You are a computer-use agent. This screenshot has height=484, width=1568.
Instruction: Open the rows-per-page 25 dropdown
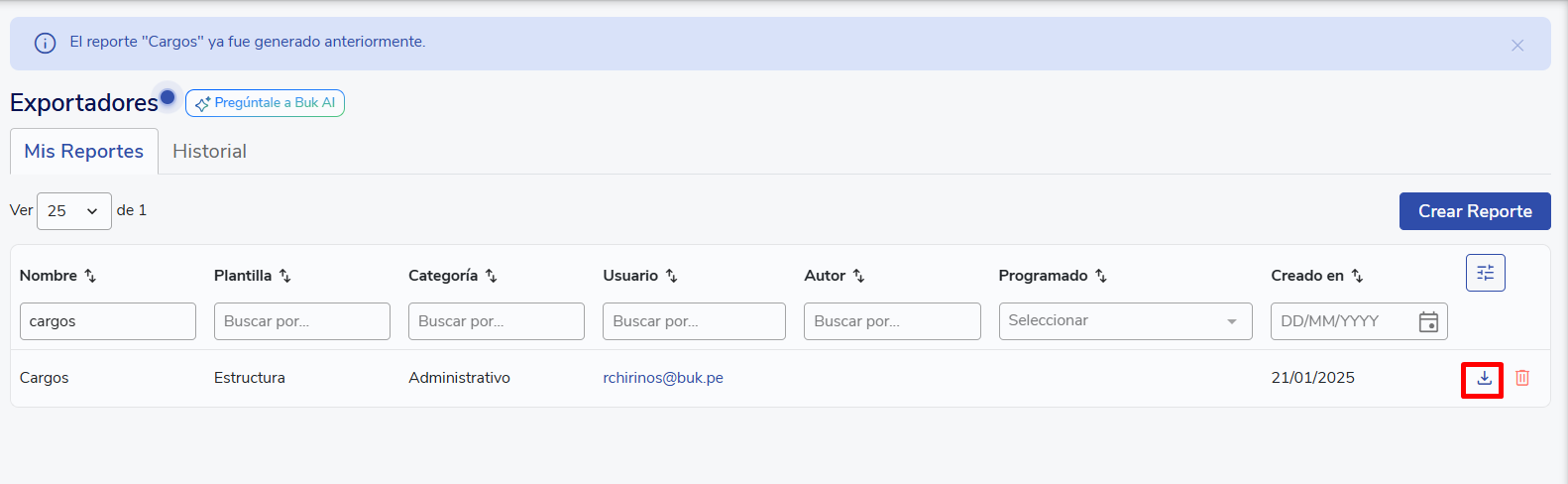73,211
